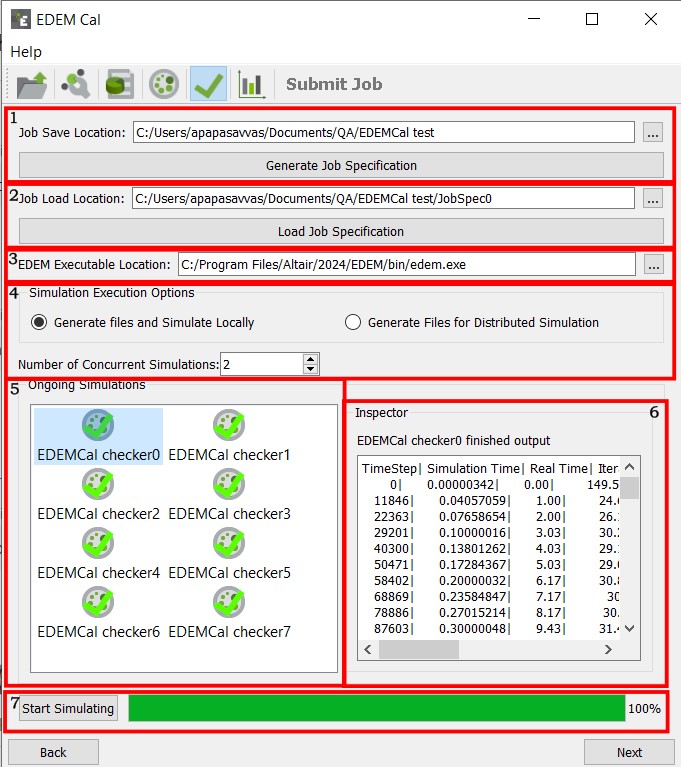Increase Number of Concurrent Simulations spinner
Screen dimensions: 681x767
(x=310, y=359)
